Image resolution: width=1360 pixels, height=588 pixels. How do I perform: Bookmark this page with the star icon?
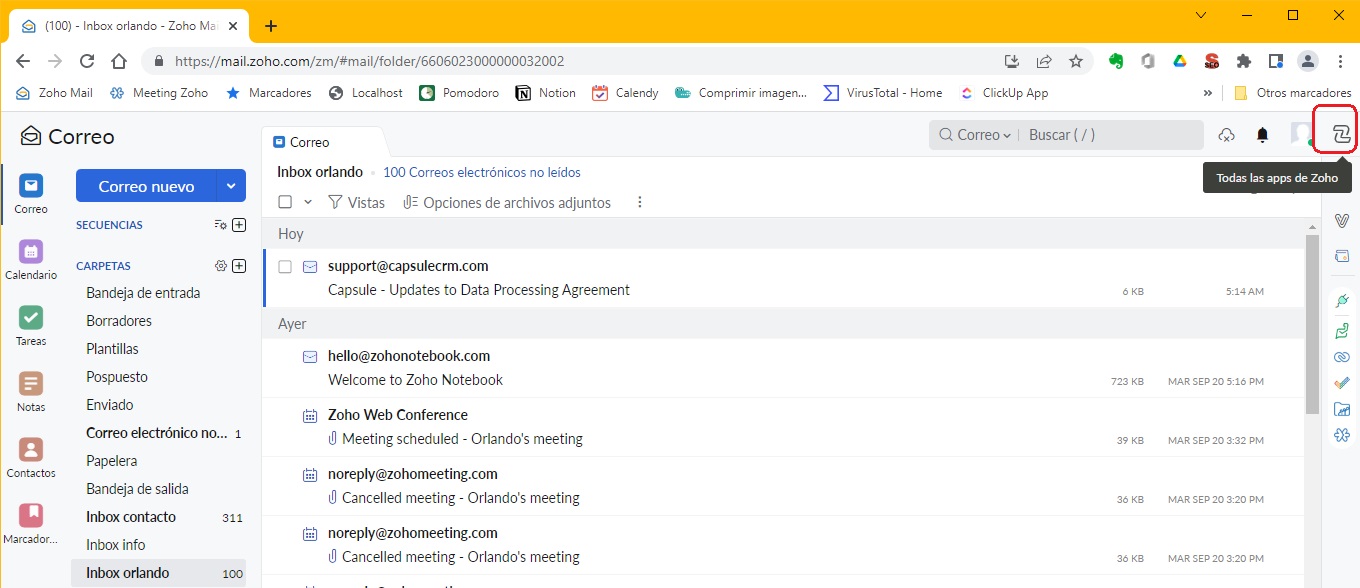1076,61
